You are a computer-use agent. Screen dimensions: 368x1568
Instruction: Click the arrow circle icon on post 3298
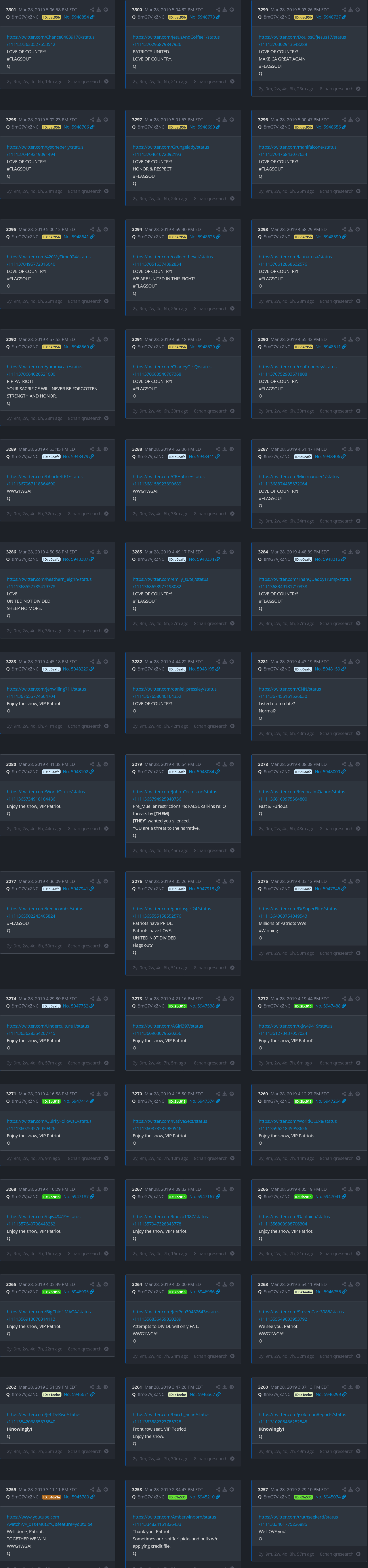[x=105, y=120]
